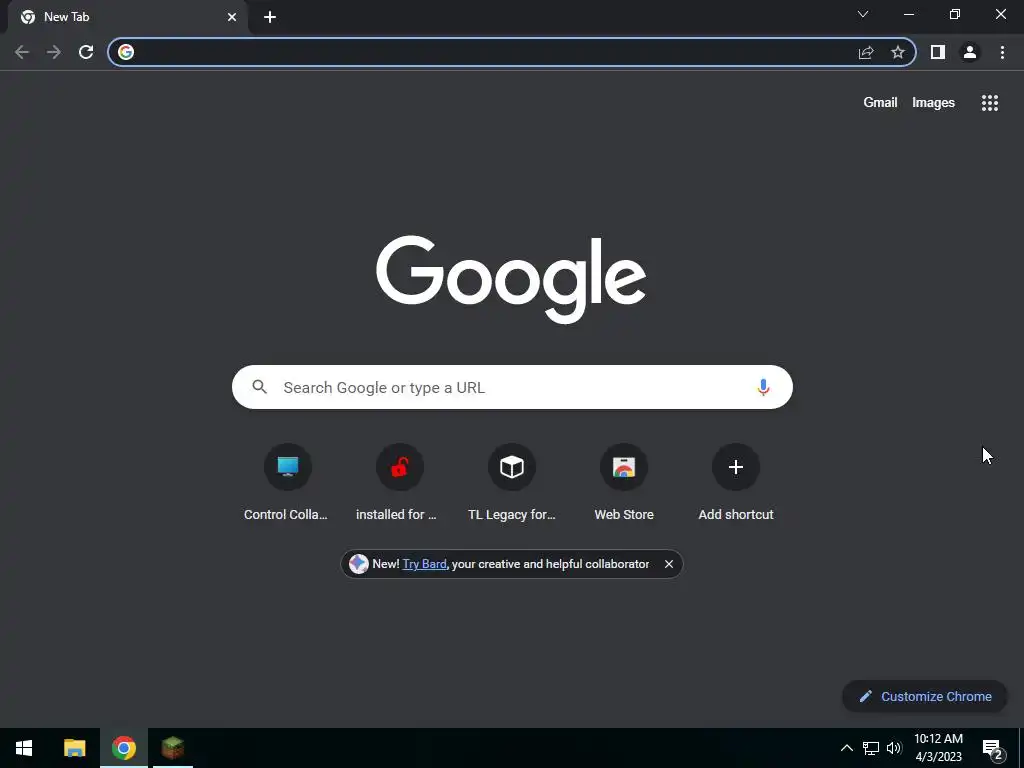Open the installed for ... shortcut
The image size is (1024, 768).
[x=400, y=483]
